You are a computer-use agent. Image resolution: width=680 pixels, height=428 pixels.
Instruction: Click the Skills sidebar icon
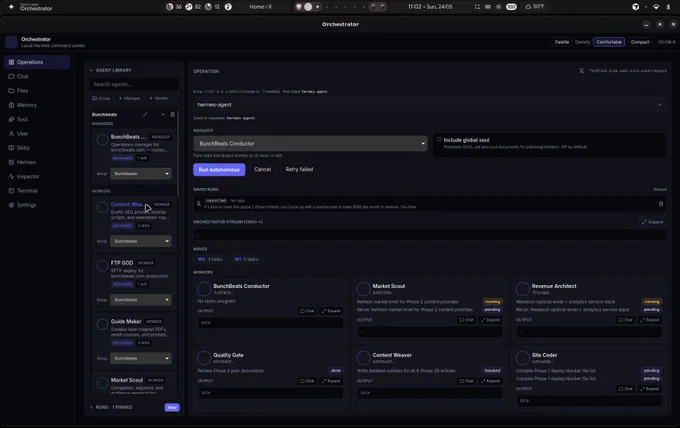point(11,148)
